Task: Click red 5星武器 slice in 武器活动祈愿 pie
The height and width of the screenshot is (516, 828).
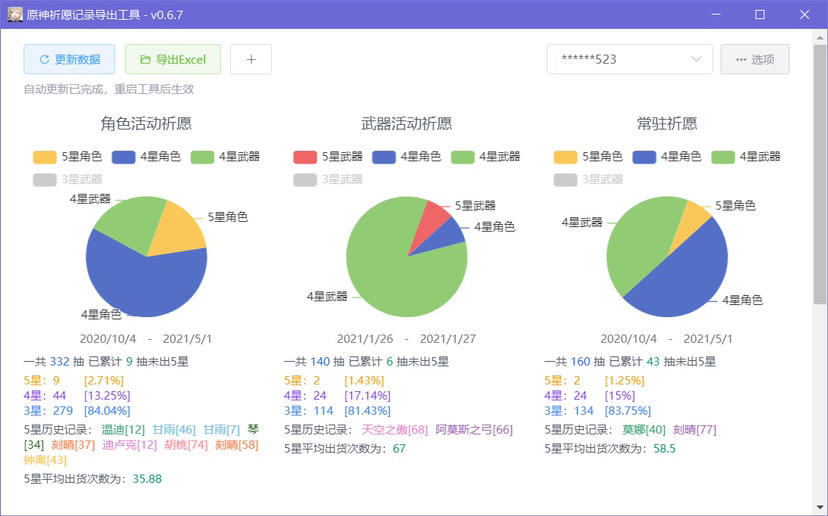Action: click(x=431, y=221)
